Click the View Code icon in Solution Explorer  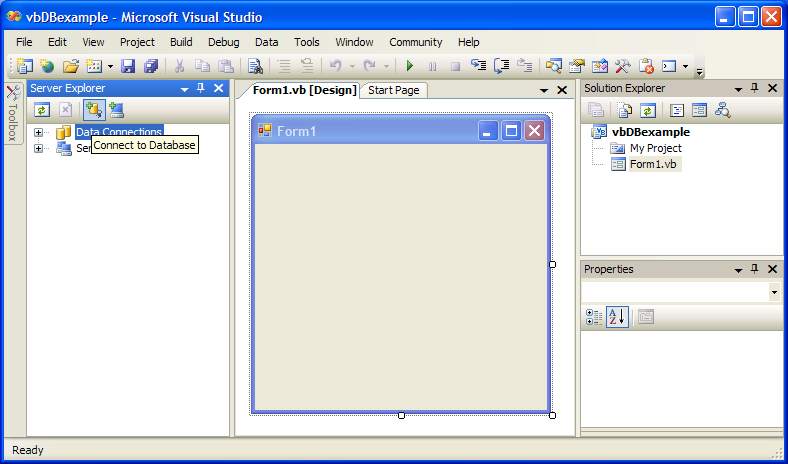pos(677,110)
